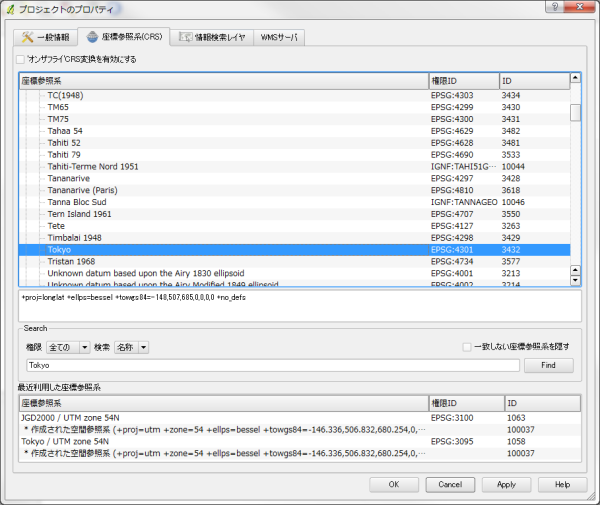
Task: Sort by the 座標参照系 column header in upper list
Action: (x=224, y=81)
